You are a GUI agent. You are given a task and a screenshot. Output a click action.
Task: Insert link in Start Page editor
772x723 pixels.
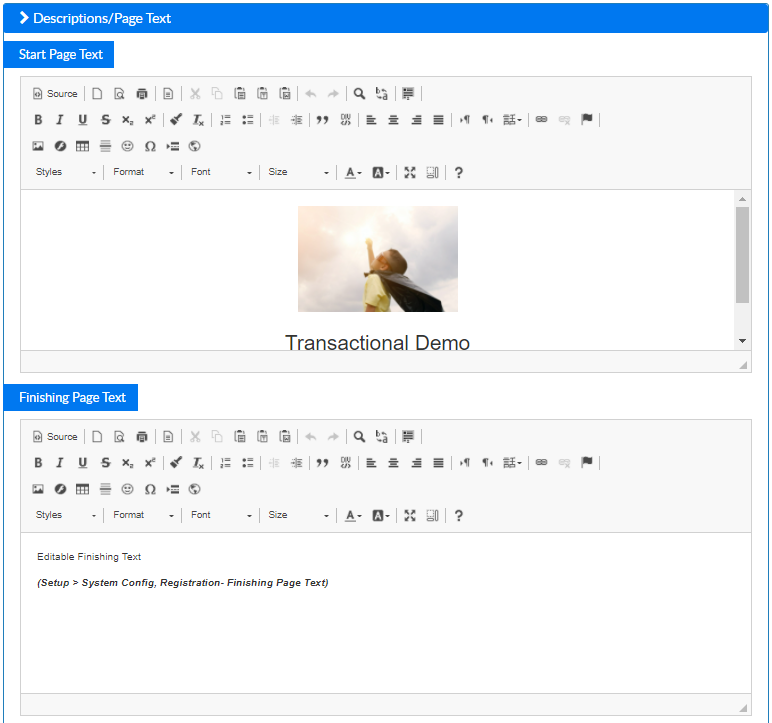coord(542,120)
